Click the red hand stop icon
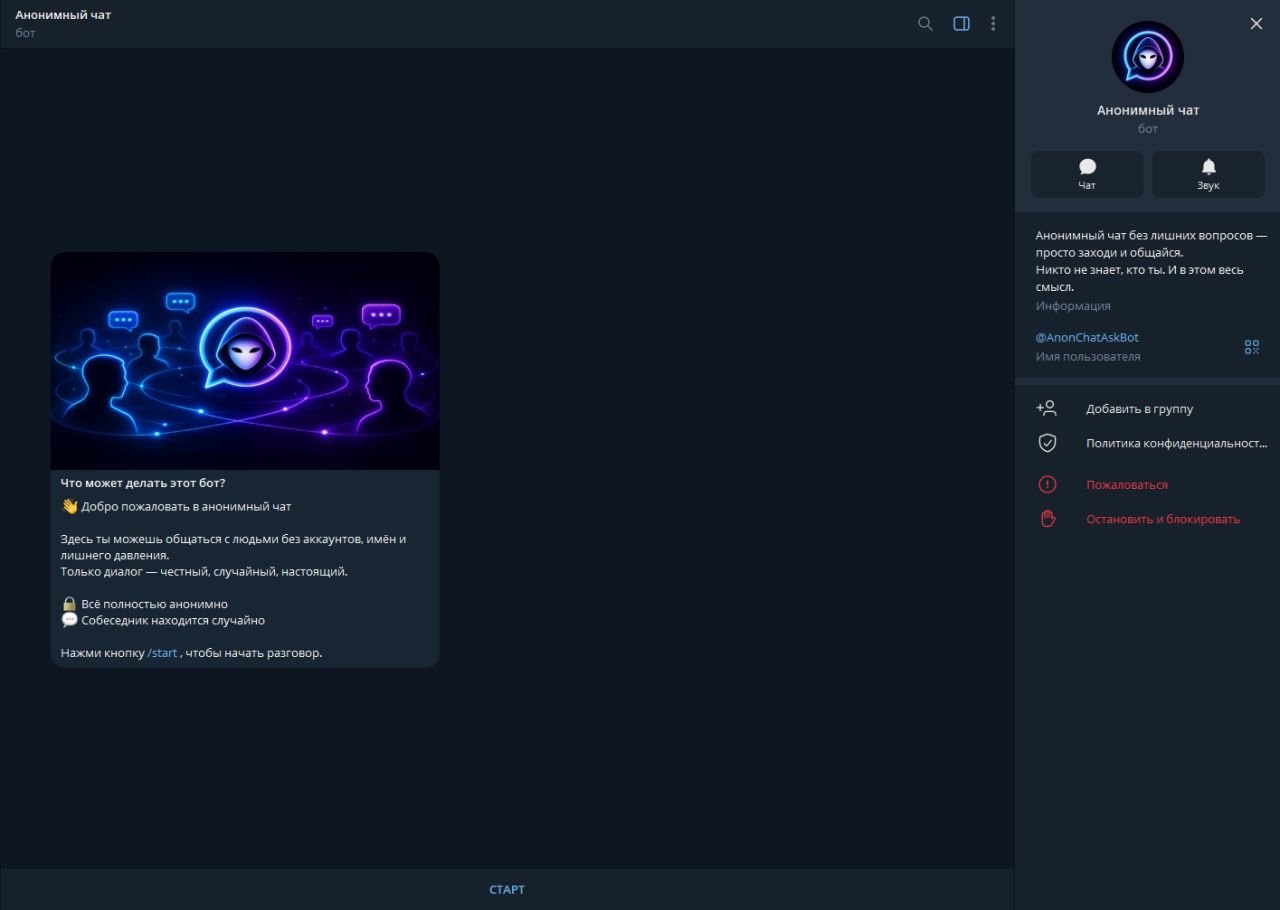 [x=1047, y=519]
